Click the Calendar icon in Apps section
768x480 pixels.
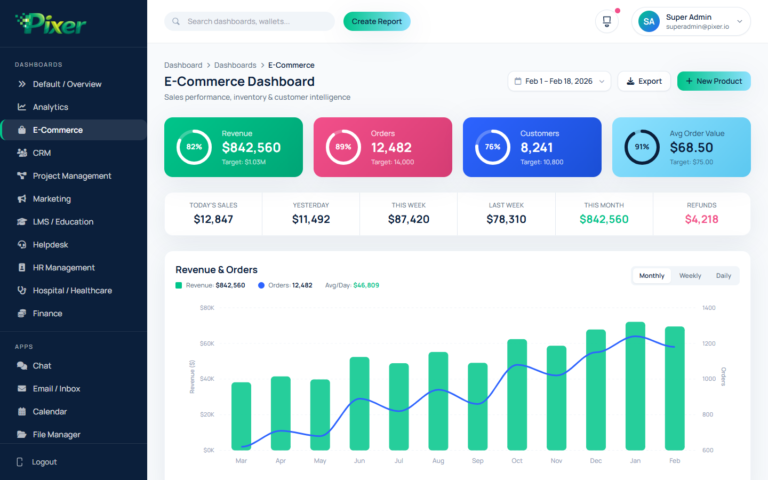[x=22, y=411]
